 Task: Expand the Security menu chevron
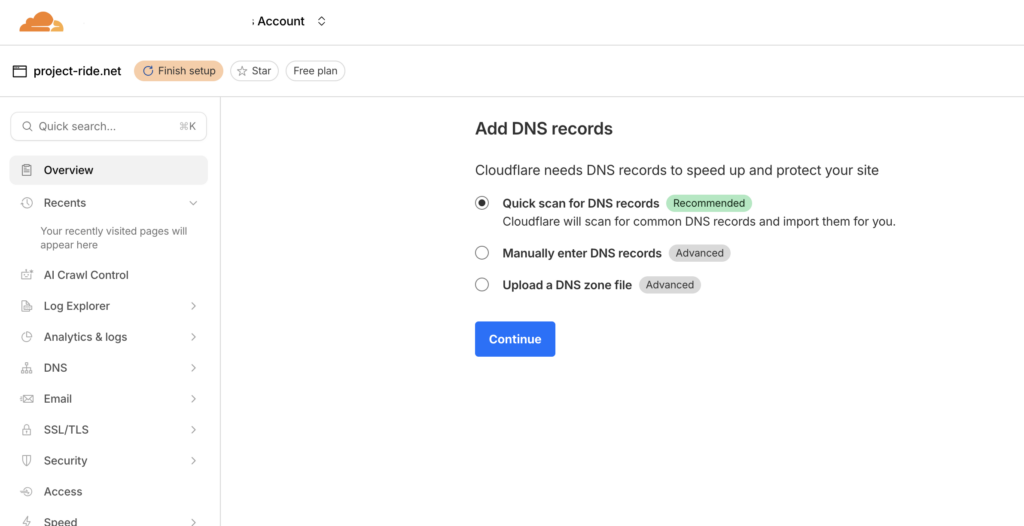tap(193, 461)
